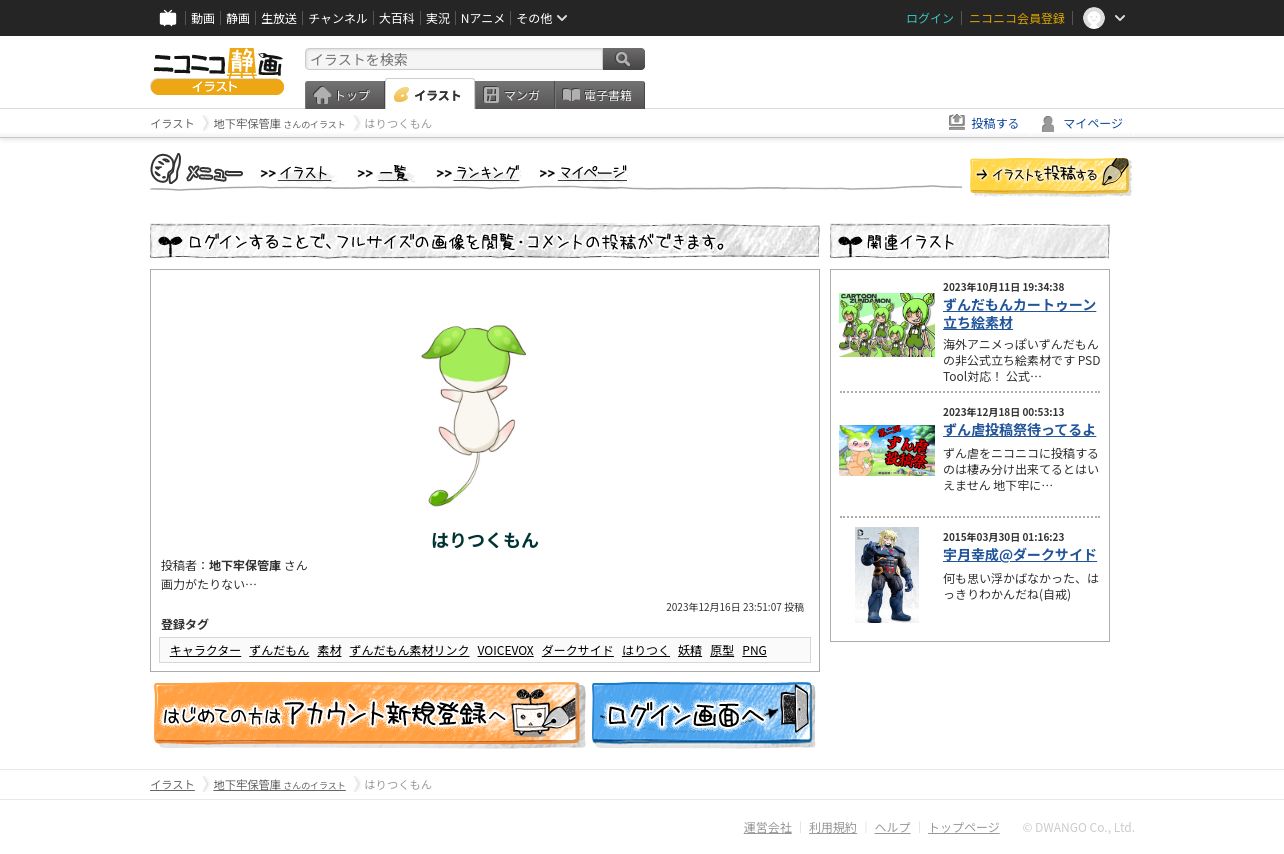1284x854 pixels.
Task: Click the blue ログイン画面へ banner button
Action: [x=703, y=714]
